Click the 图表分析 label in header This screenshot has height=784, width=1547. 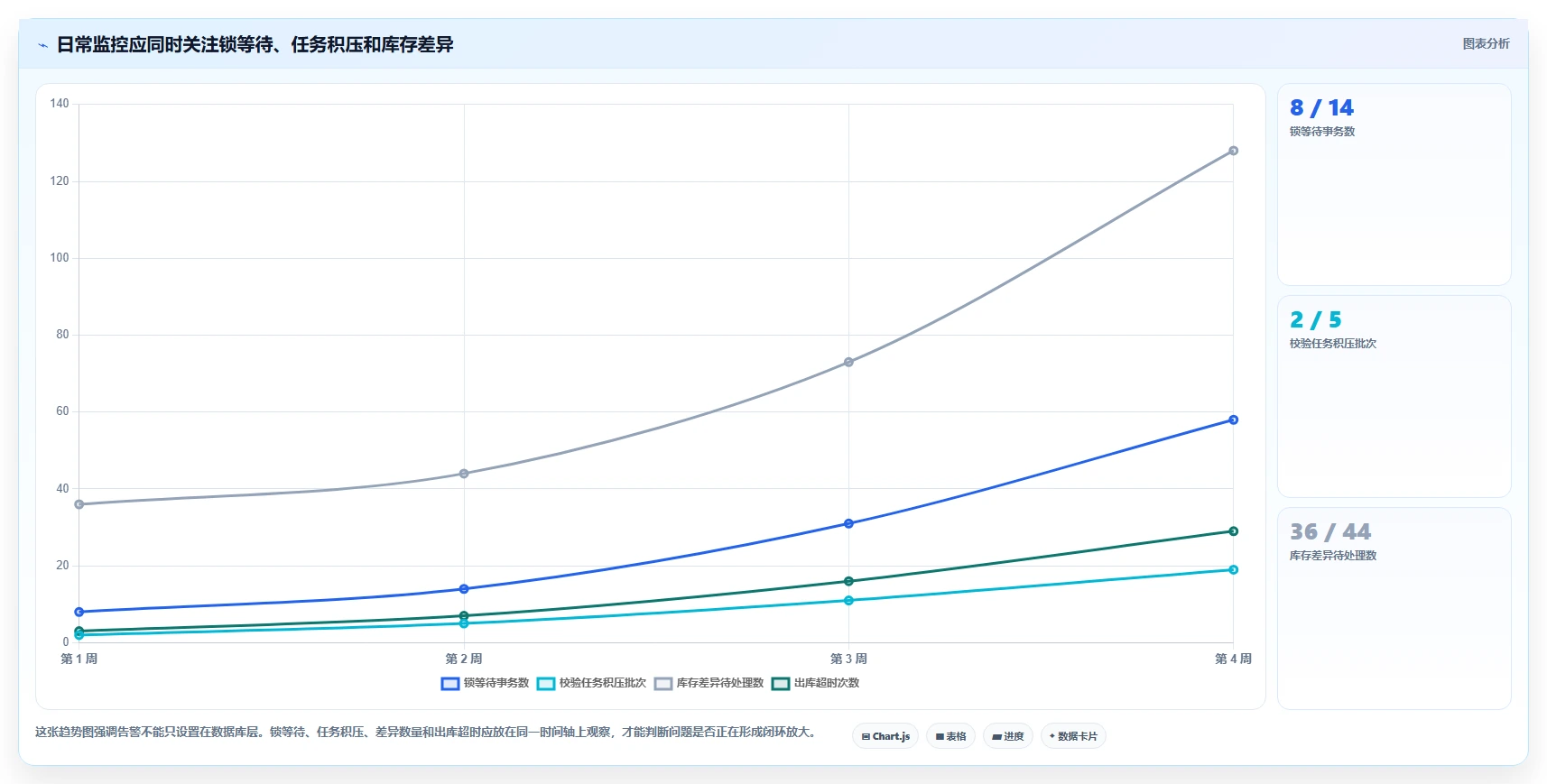pos(1486,43)
